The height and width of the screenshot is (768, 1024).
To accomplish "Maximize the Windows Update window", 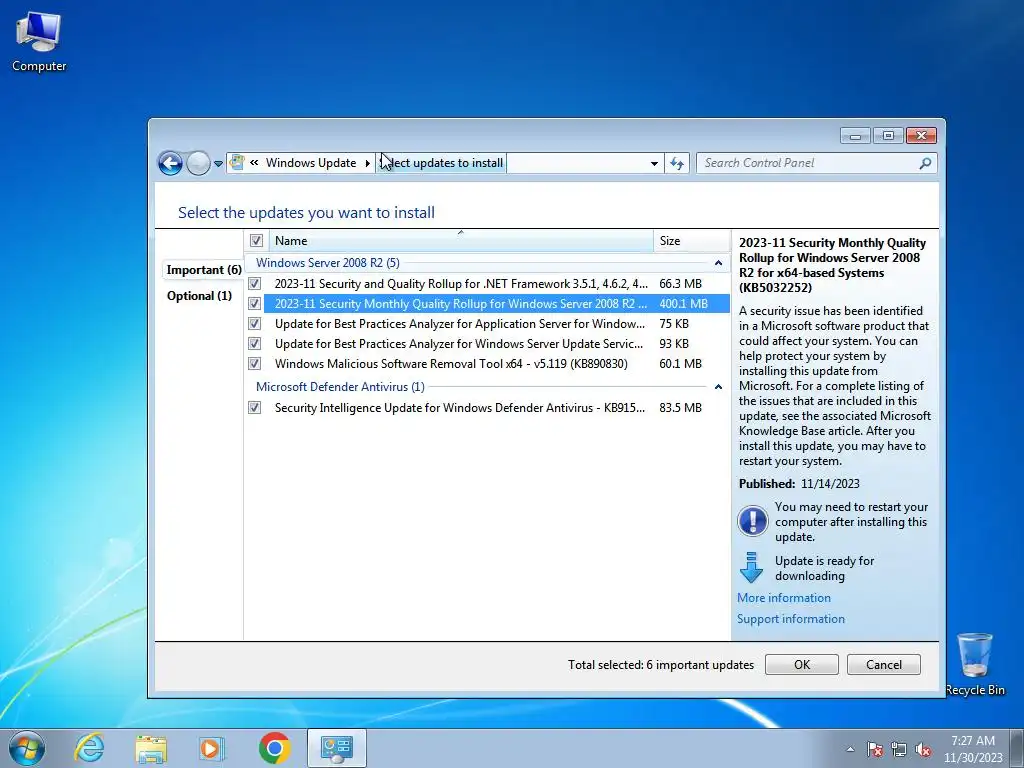I will pyautogui.click(x=888, y=135).
